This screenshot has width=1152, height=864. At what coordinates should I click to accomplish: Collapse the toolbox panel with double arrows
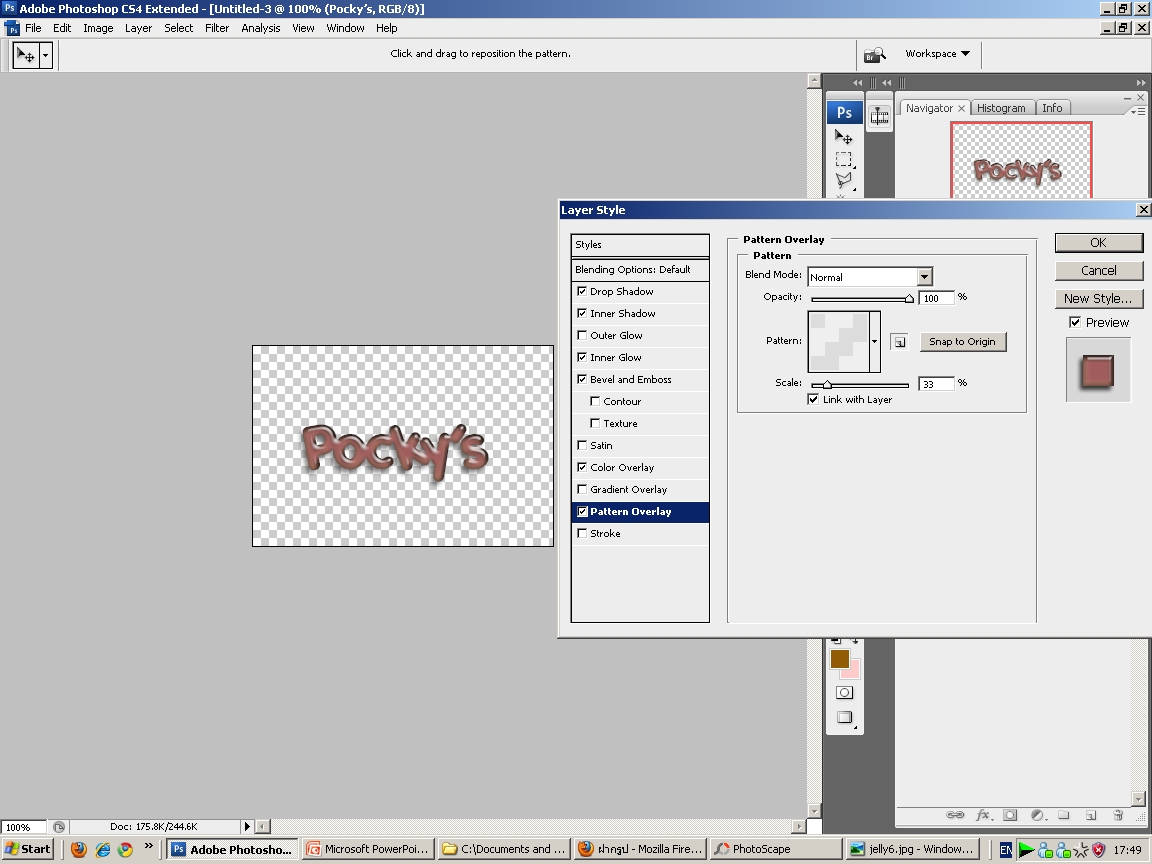[857, 82]
